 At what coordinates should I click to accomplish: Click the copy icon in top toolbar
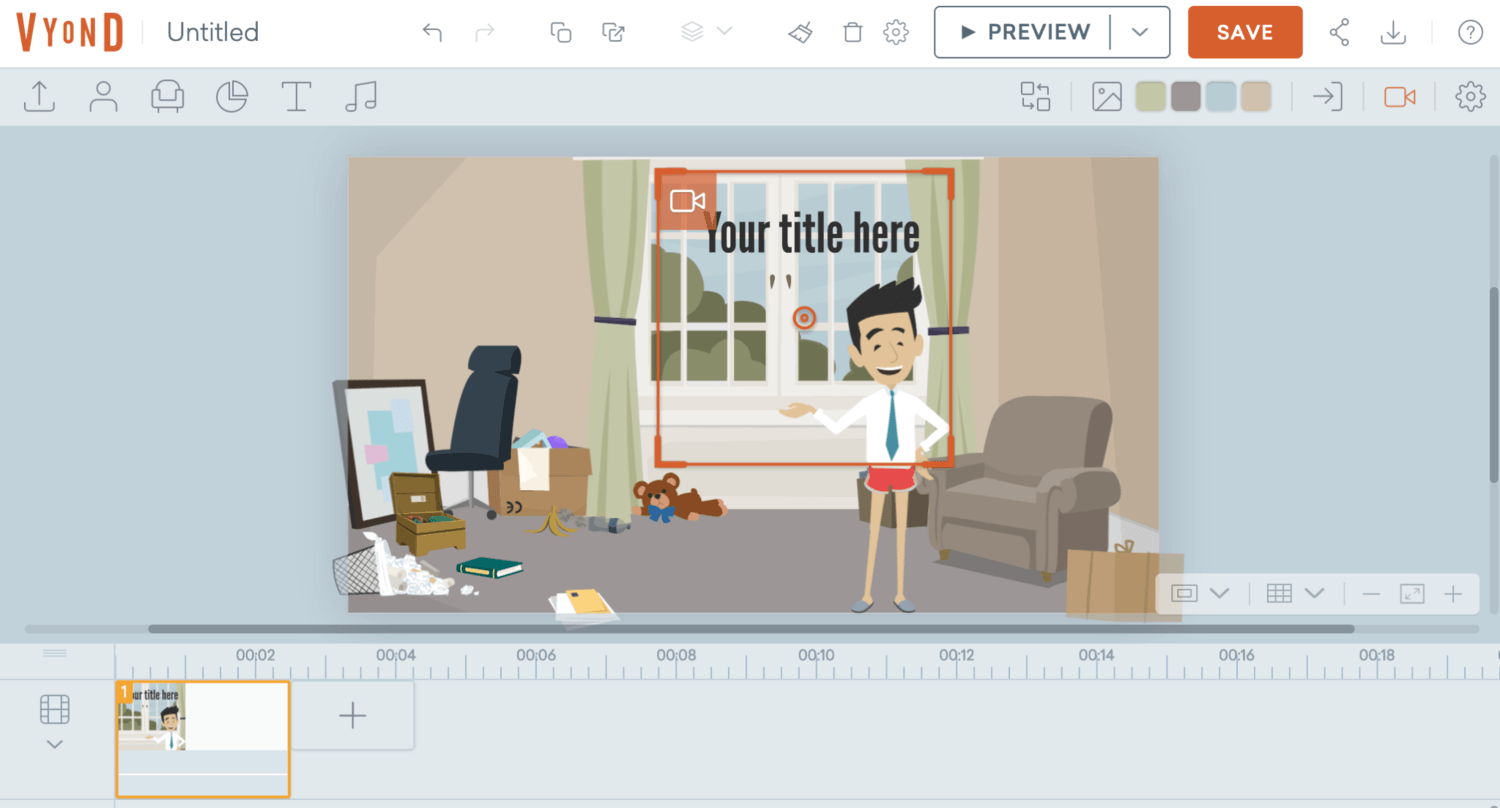[x=561, y=32]
